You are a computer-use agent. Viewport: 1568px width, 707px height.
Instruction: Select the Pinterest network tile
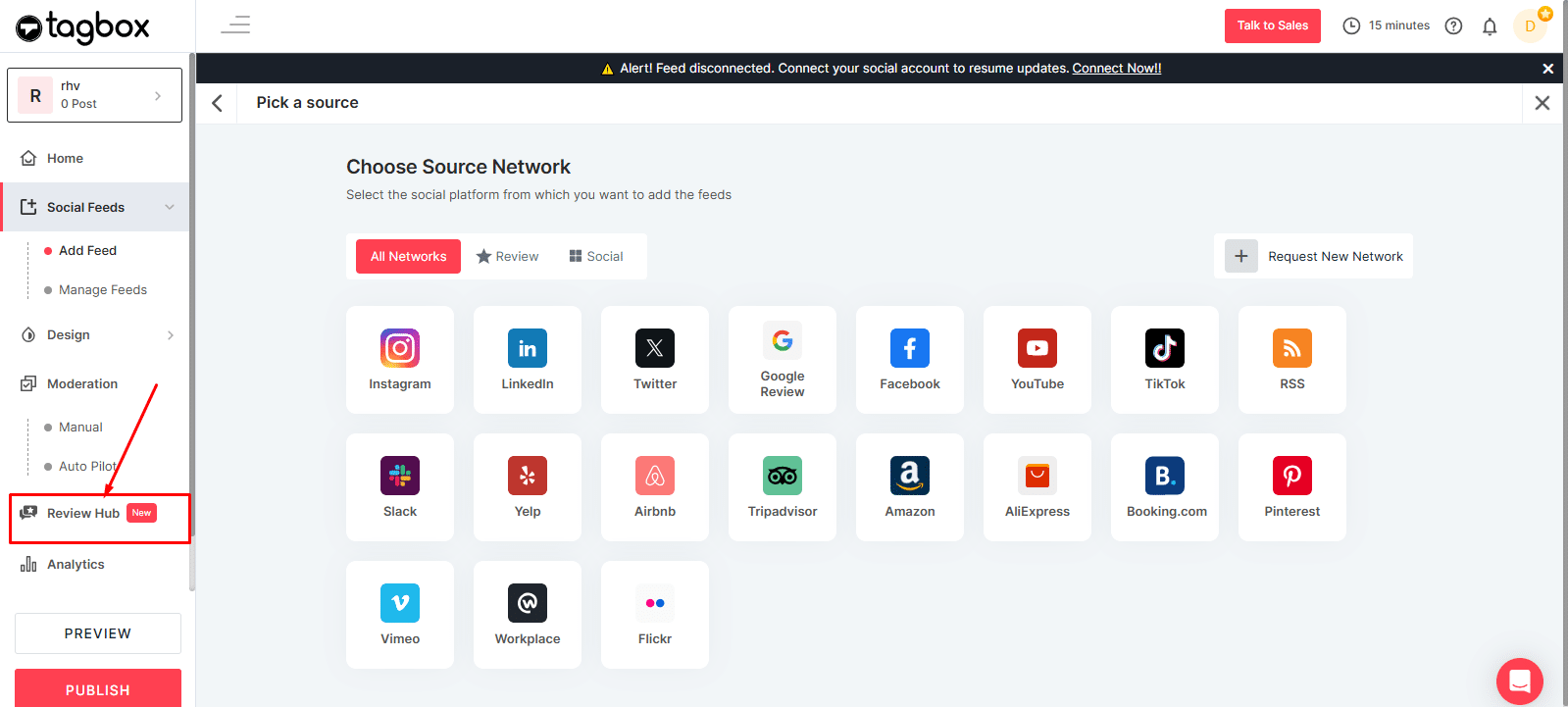1291,486
